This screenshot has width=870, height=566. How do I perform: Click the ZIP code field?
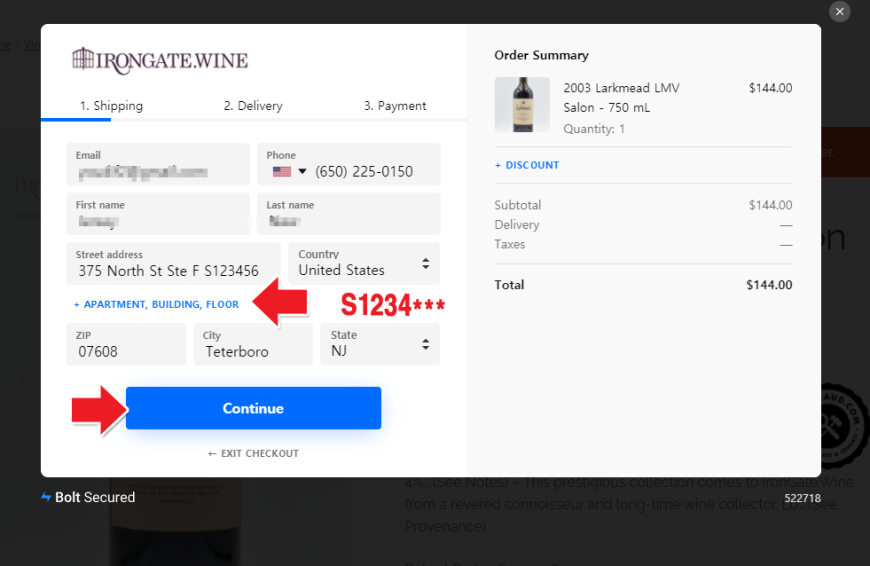pos(126,351)
